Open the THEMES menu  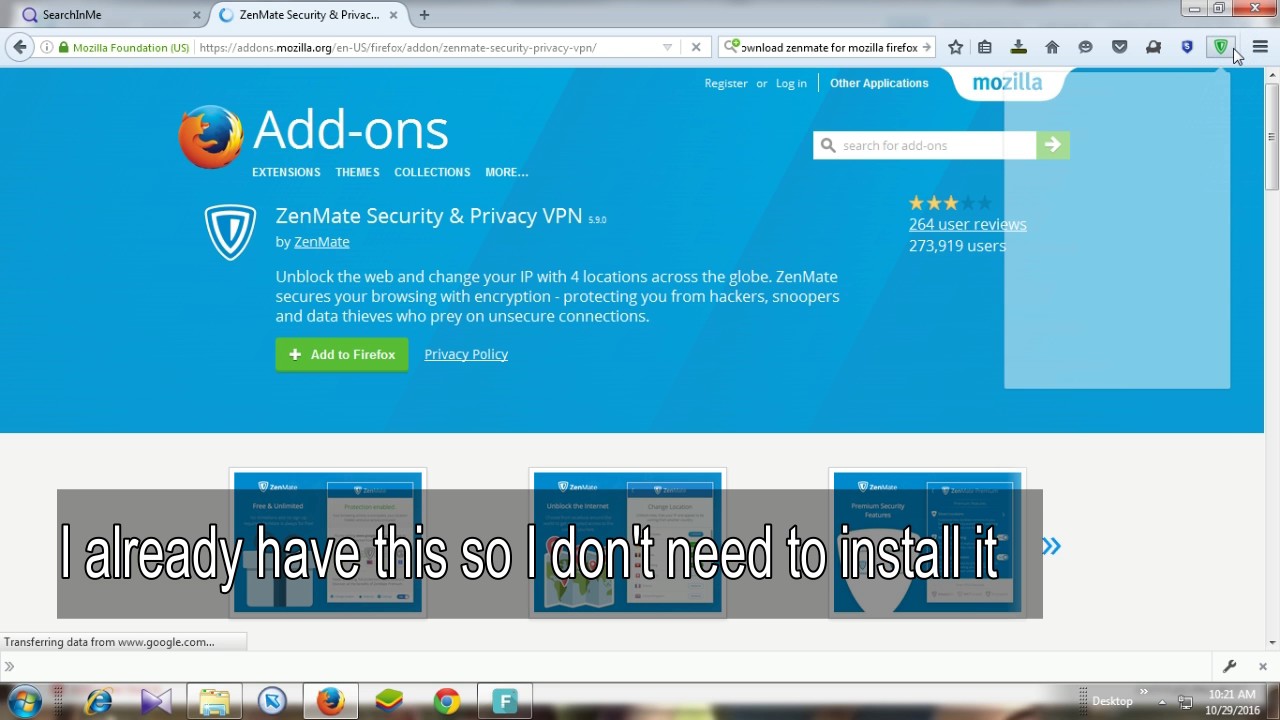[357, 172]
